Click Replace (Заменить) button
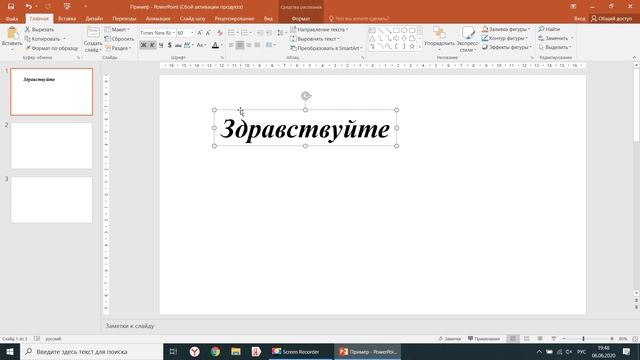 [556, 38]
